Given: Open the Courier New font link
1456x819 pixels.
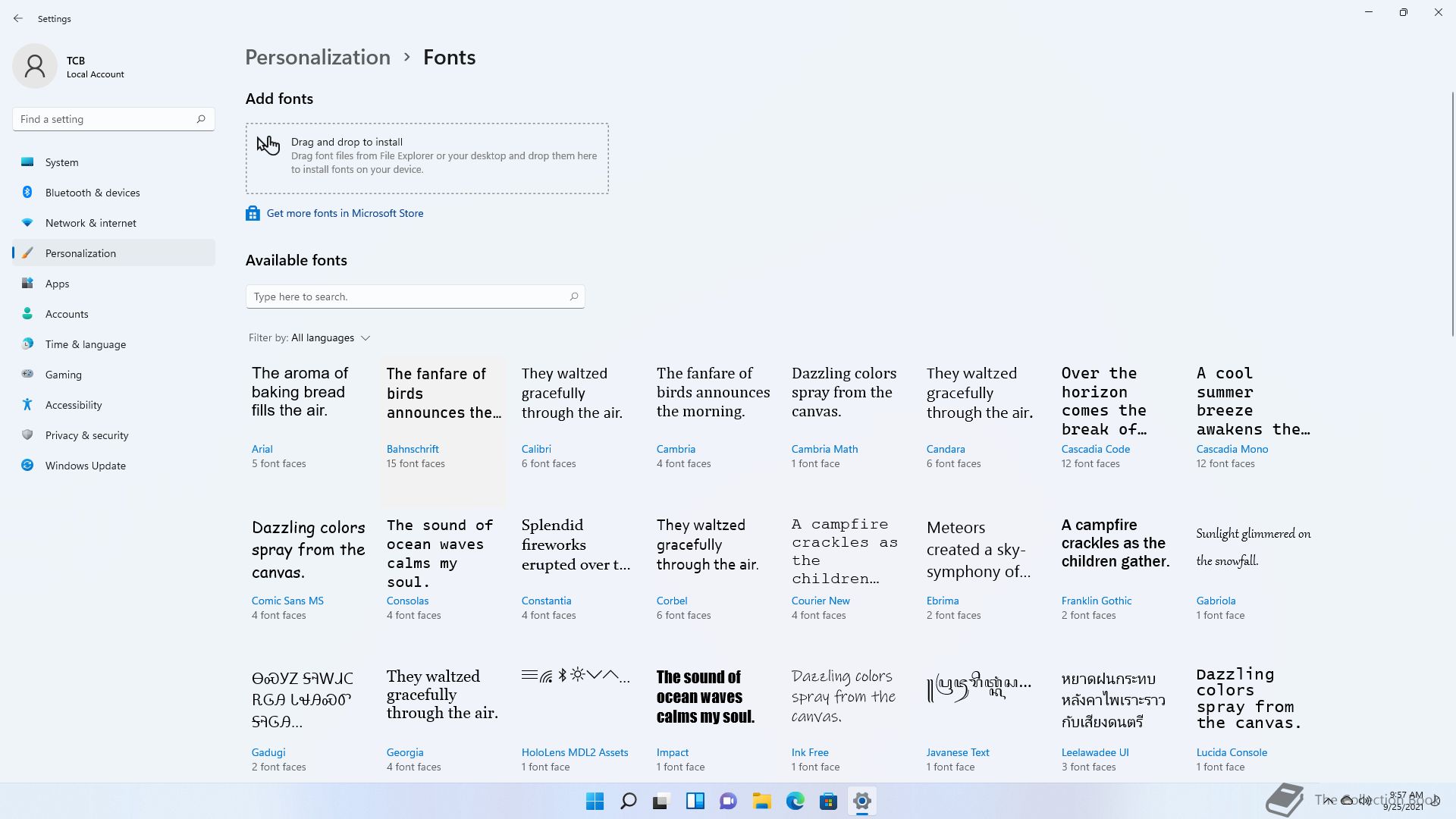Looking at the screenshot, I should point(821,601).
